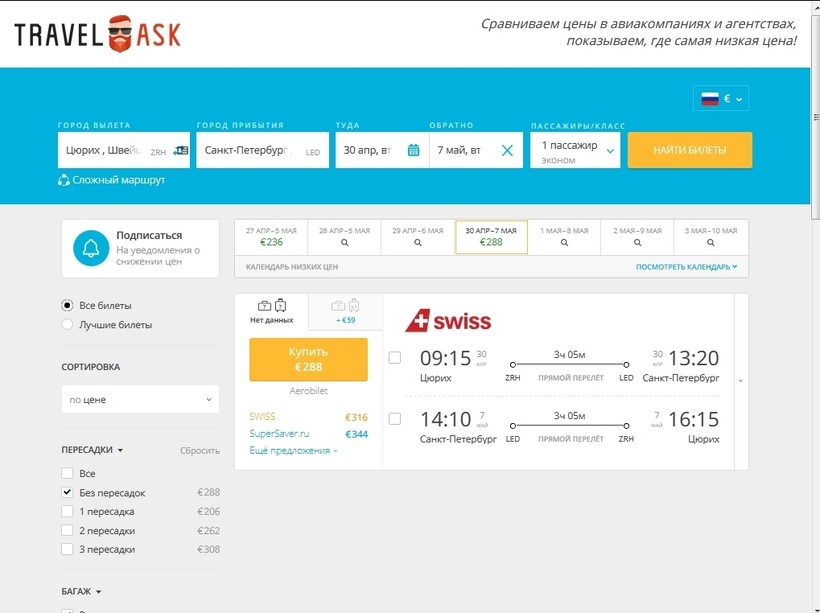
Task: Tick the checkbox beside the 09:15 flight
Action: 395,358
